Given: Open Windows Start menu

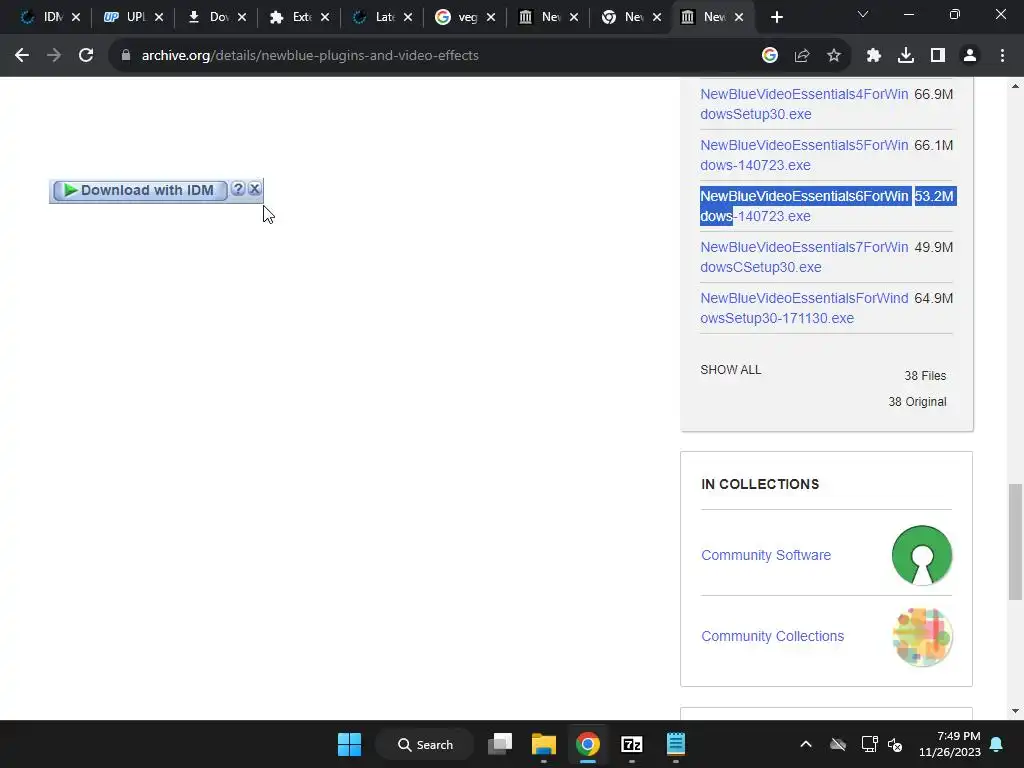Looking at the screenshot, I should coord(349,744).
